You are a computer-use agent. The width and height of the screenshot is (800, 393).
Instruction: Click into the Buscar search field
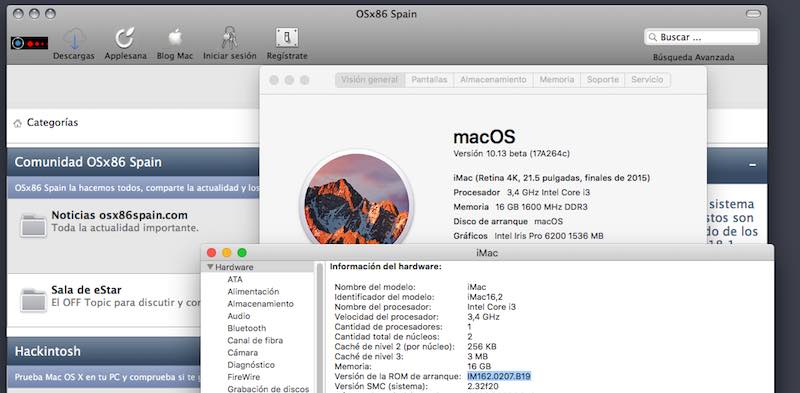coord(702,37)
